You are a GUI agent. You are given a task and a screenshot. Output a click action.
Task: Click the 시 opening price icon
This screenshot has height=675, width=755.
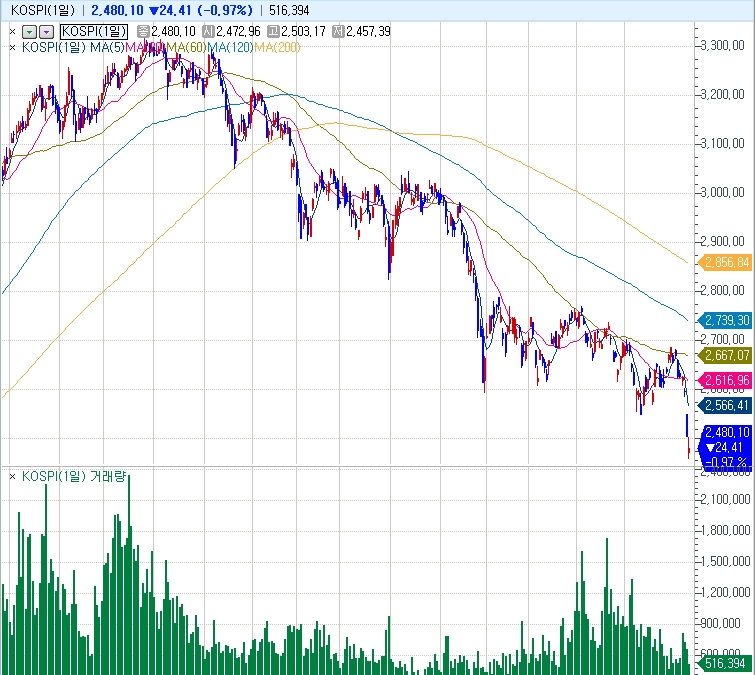coord(208,32)
